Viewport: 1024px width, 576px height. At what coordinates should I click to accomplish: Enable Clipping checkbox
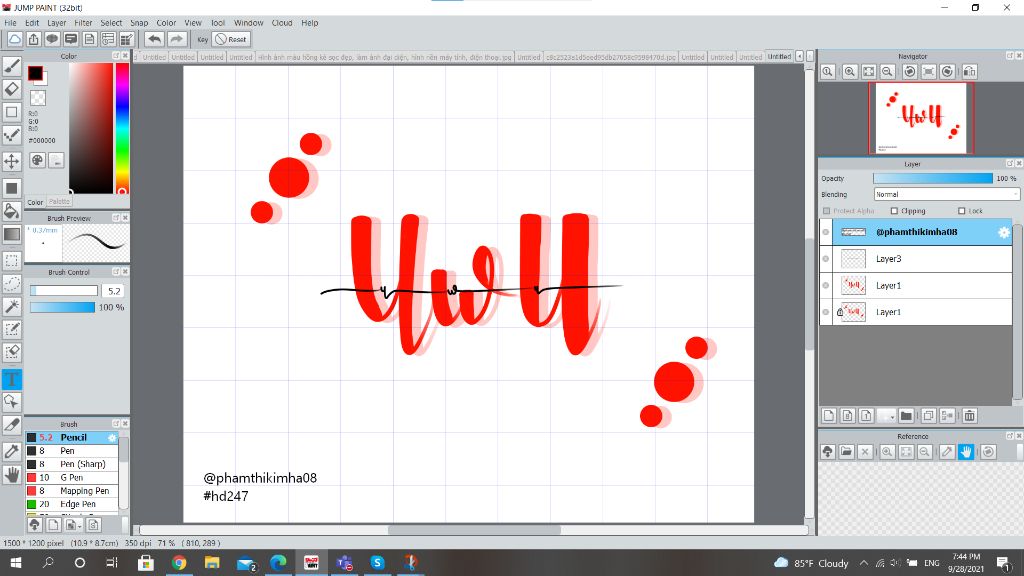894,211
